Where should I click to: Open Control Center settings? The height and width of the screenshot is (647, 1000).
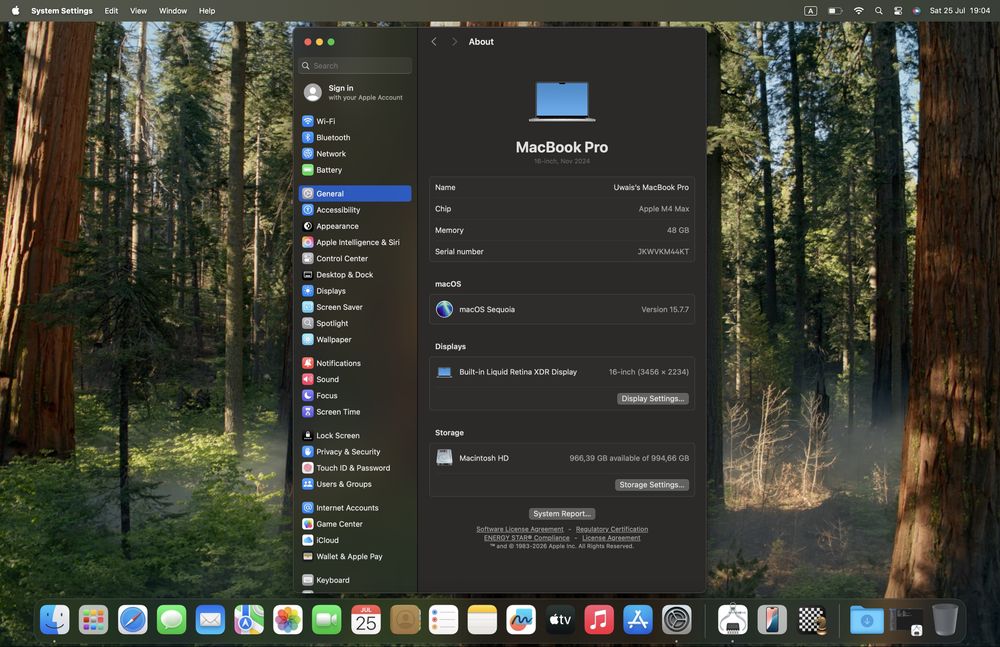pos(355,258)
